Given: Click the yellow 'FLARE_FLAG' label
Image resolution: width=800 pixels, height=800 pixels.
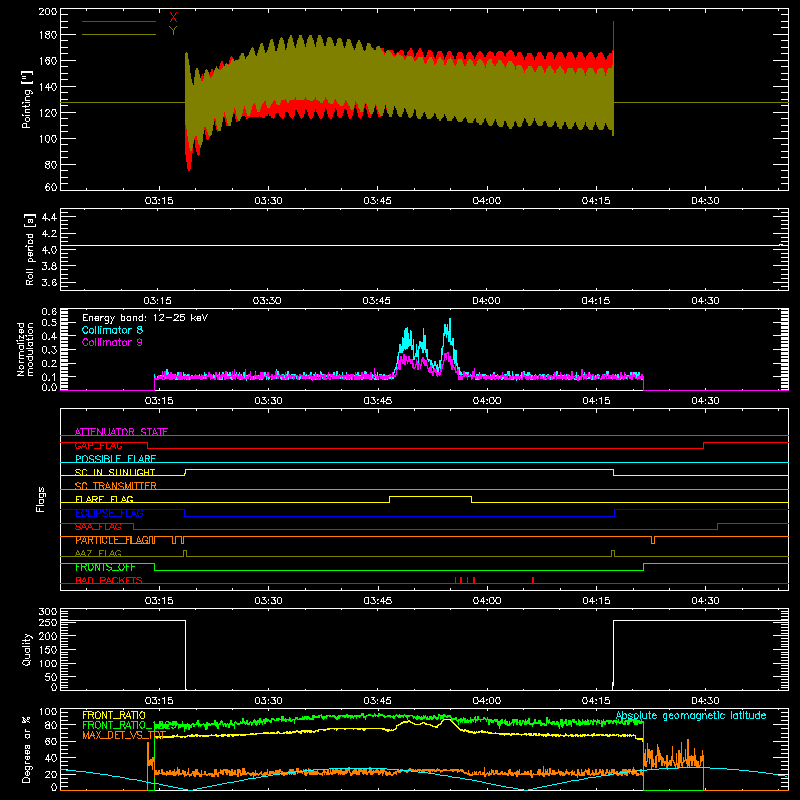Looking at the screenshot, I should (104, 499).
